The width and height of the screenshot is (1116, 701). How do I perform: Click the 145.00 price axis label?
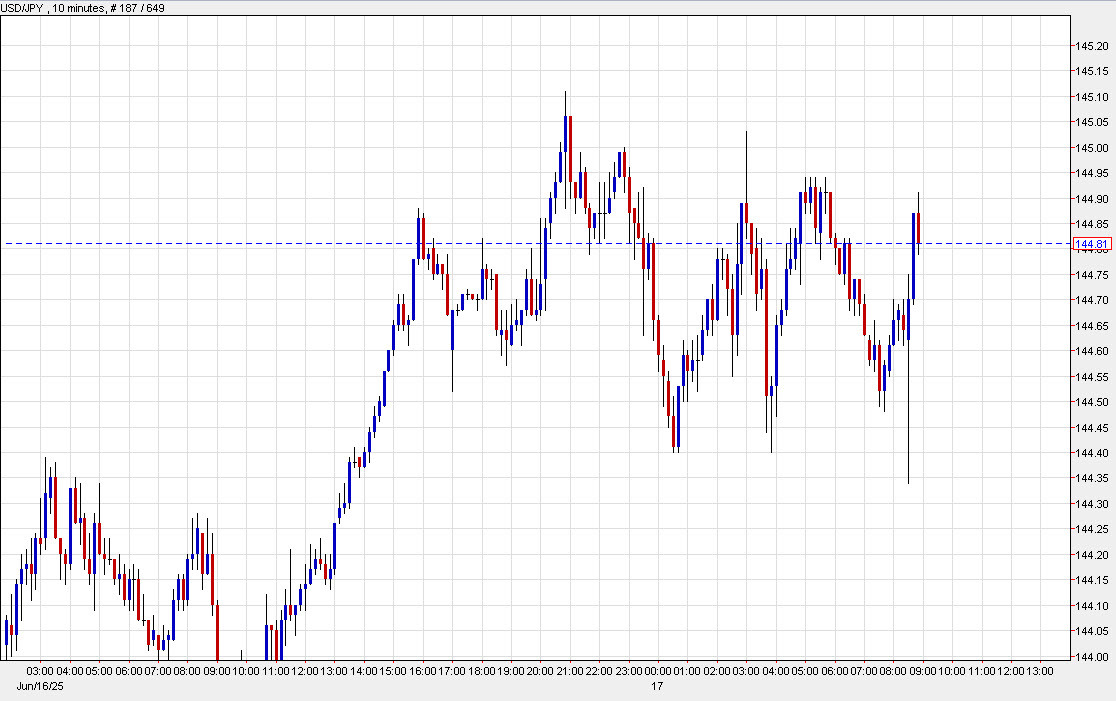click(x=1091, y=146)
